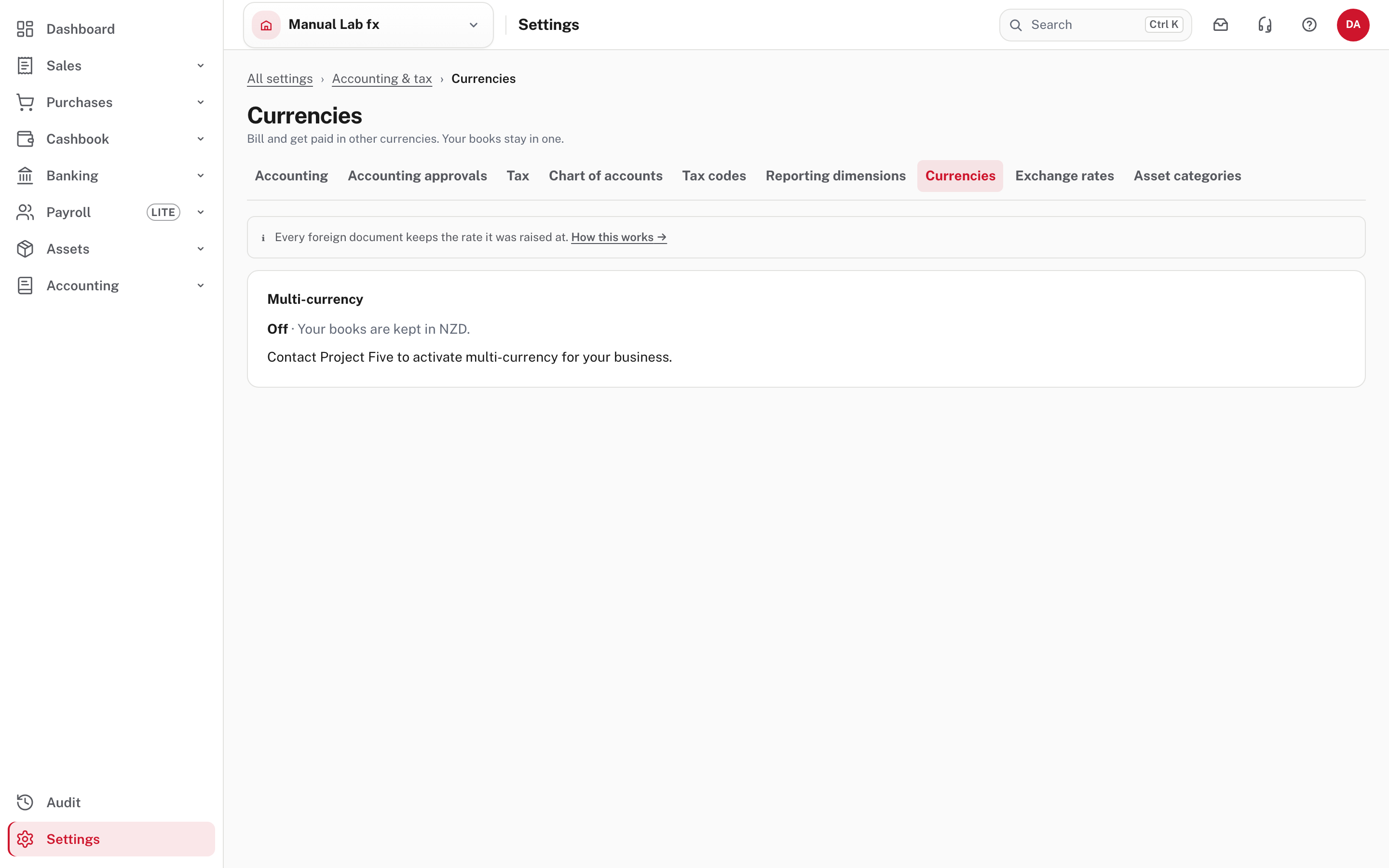This screenshot has width=1389, height=868.
Task: Expand the Payroll menu chevron
Action: pos(201,212)
